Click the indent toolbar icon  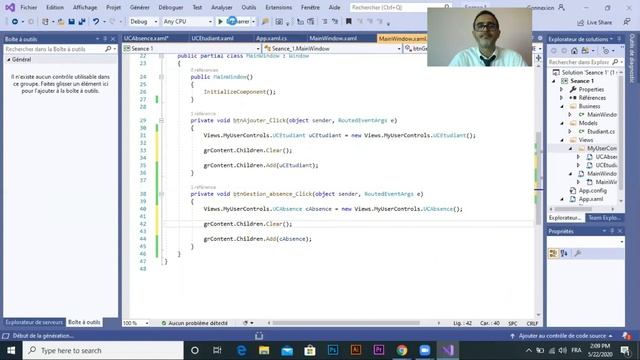click(x=325, y=22)
